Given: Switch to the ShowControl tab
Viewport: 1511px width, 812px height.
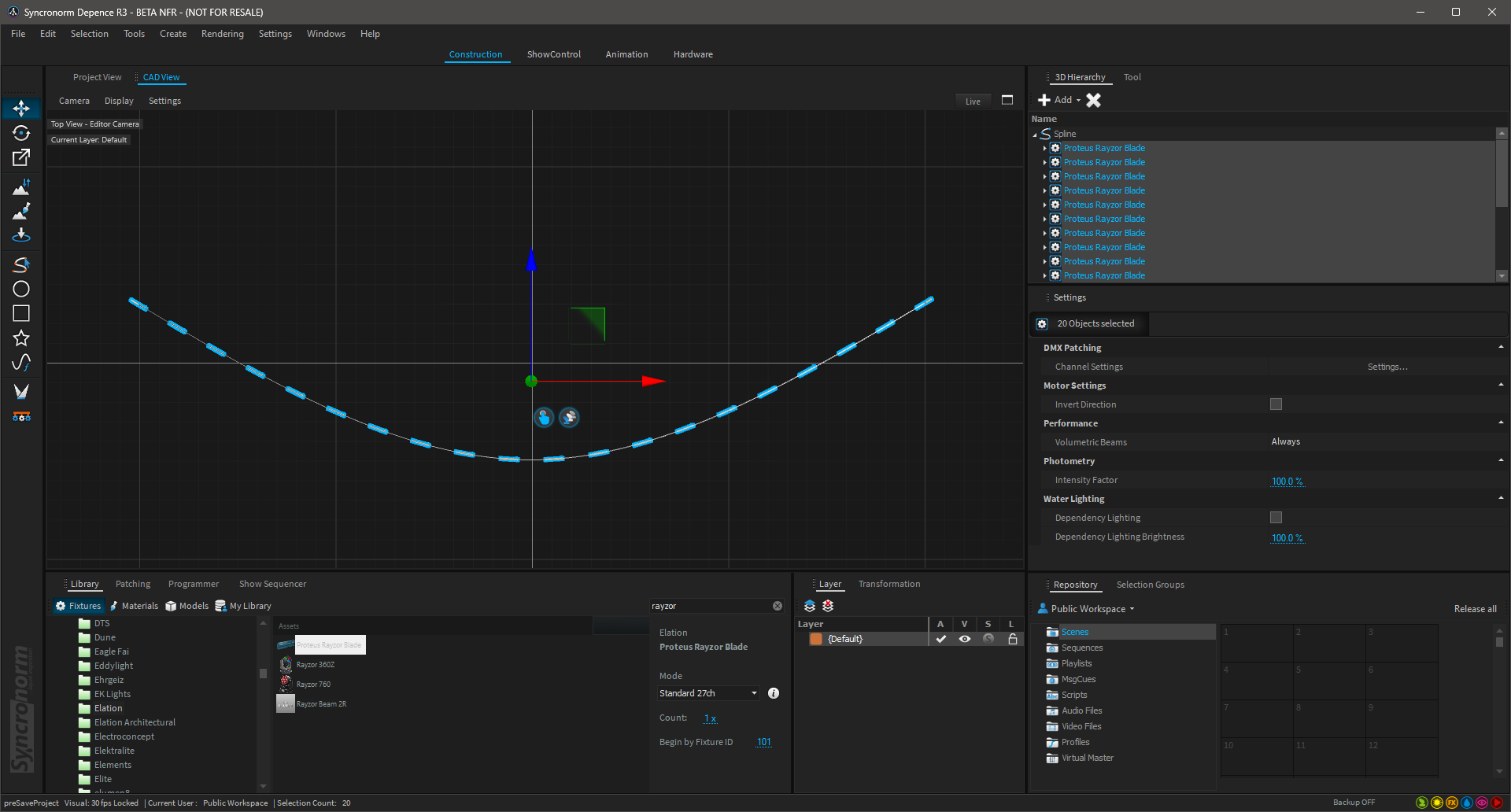Looking at the screenshot, I should pos(554,54).
